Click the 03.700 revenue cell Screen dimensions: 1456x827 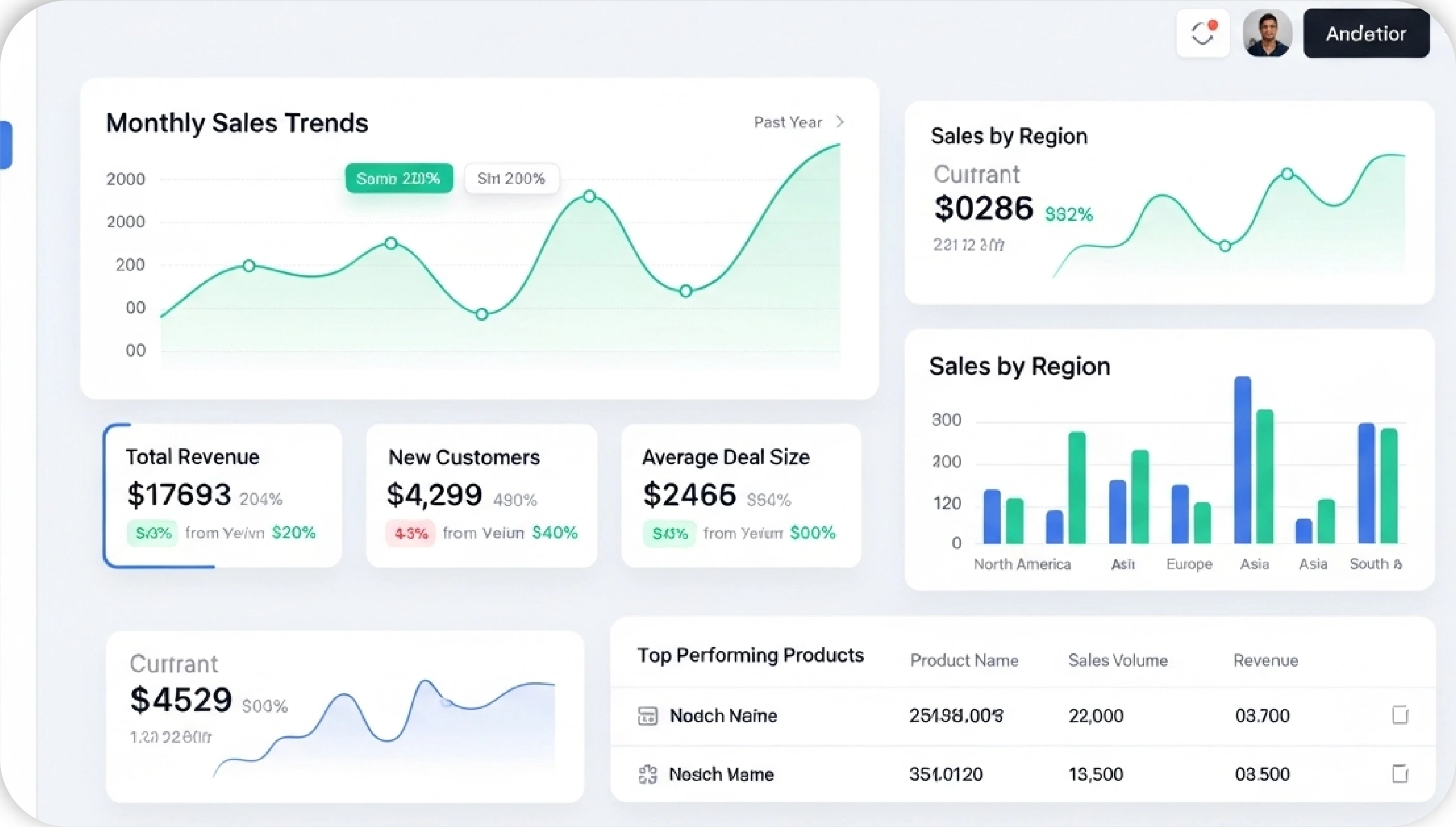pyautogui.click(x=1262, y=715)
